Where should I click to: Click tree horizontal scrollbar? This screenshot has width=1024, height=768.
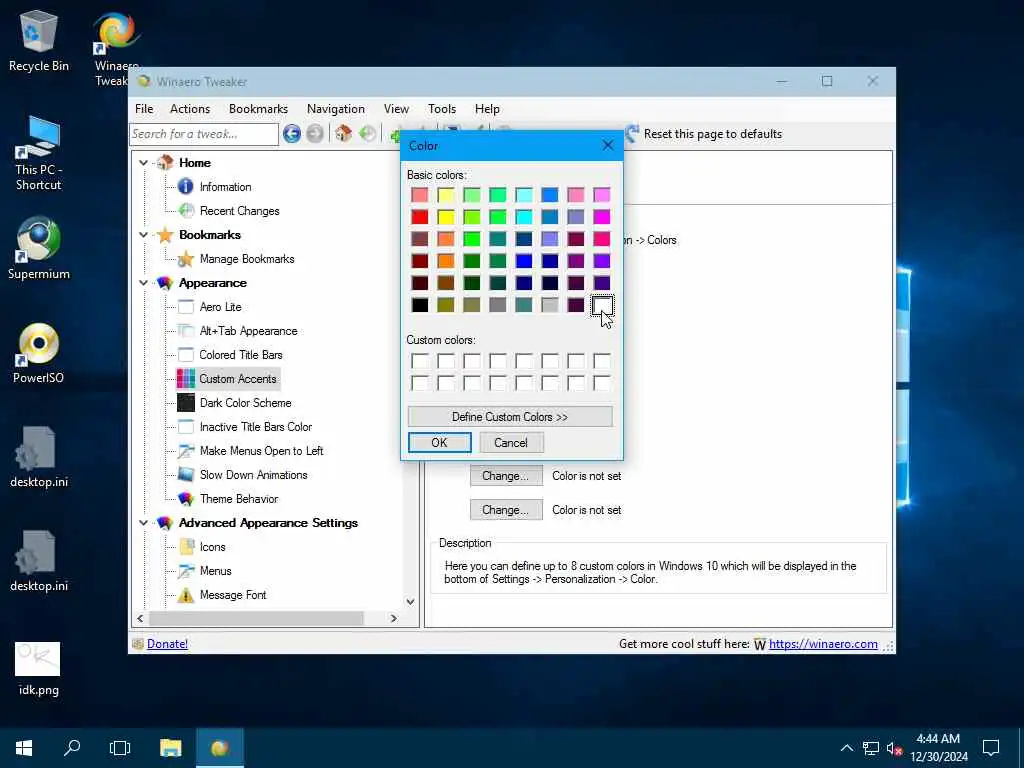click(256, 618)
